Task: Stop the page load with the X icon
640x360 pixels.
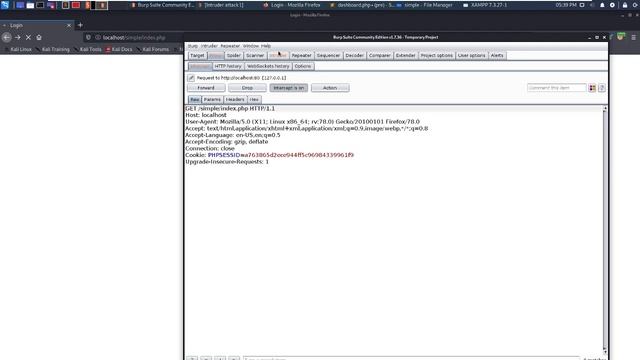Action: click(28, 37)
